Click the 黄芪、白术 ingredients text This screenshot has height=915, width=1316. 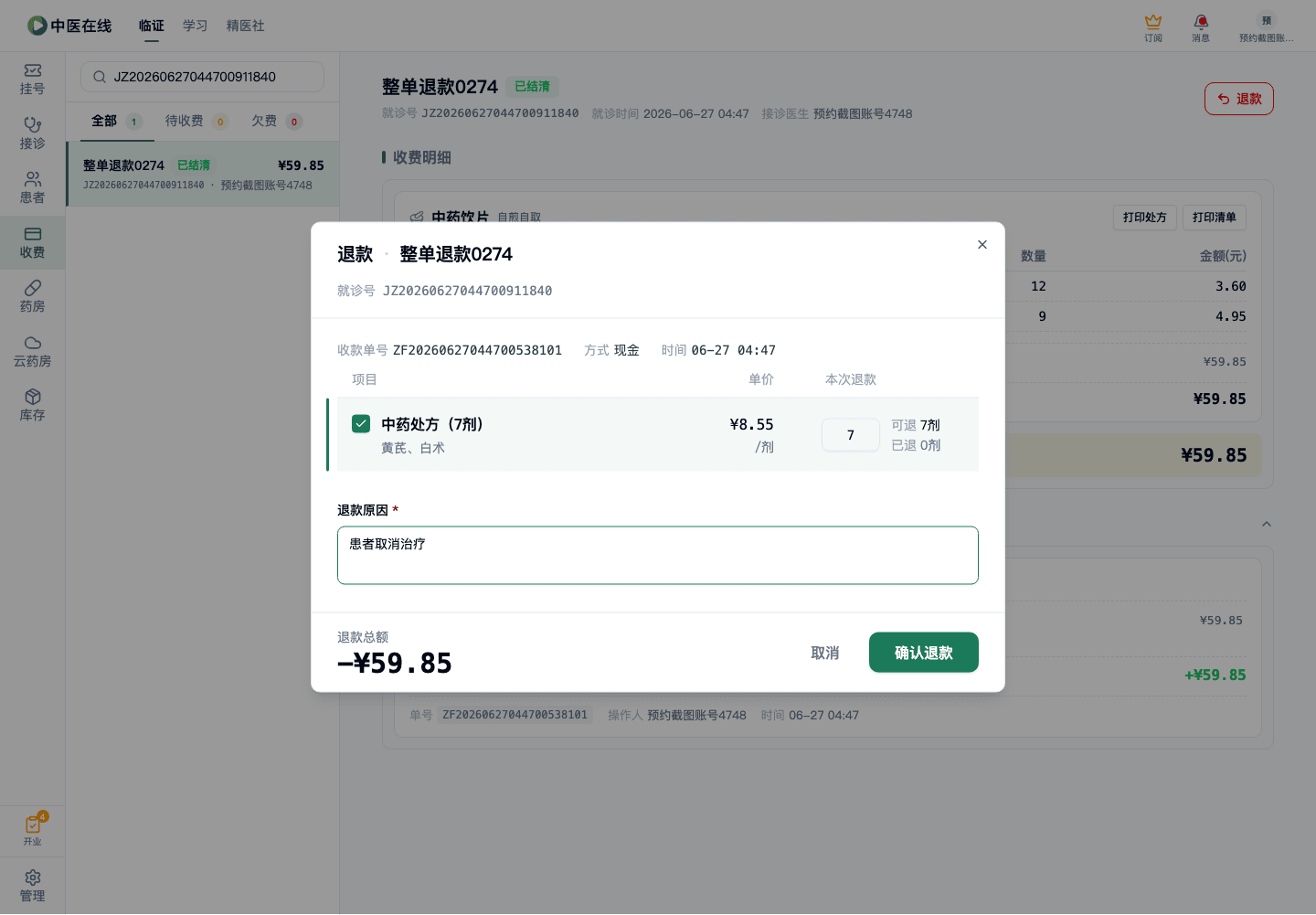(x=413, y=448)
